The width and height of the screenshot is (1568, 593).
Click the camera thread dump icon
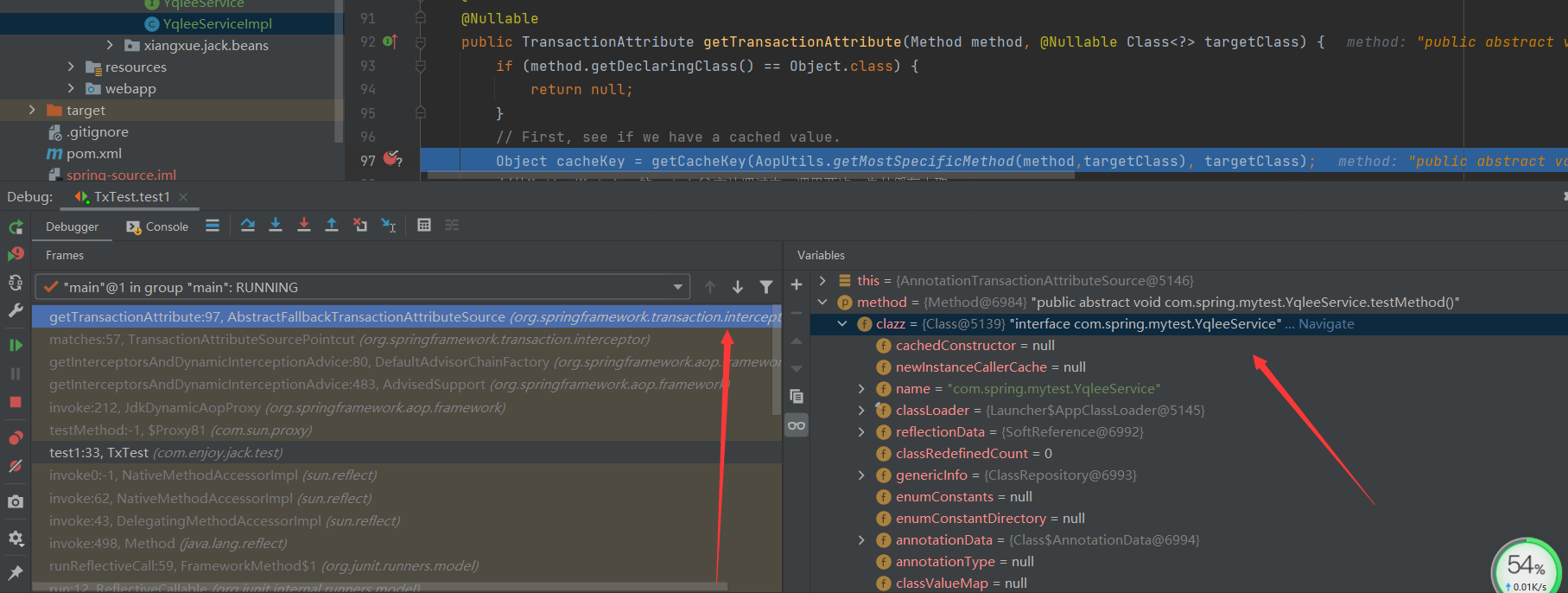[16, 501]
